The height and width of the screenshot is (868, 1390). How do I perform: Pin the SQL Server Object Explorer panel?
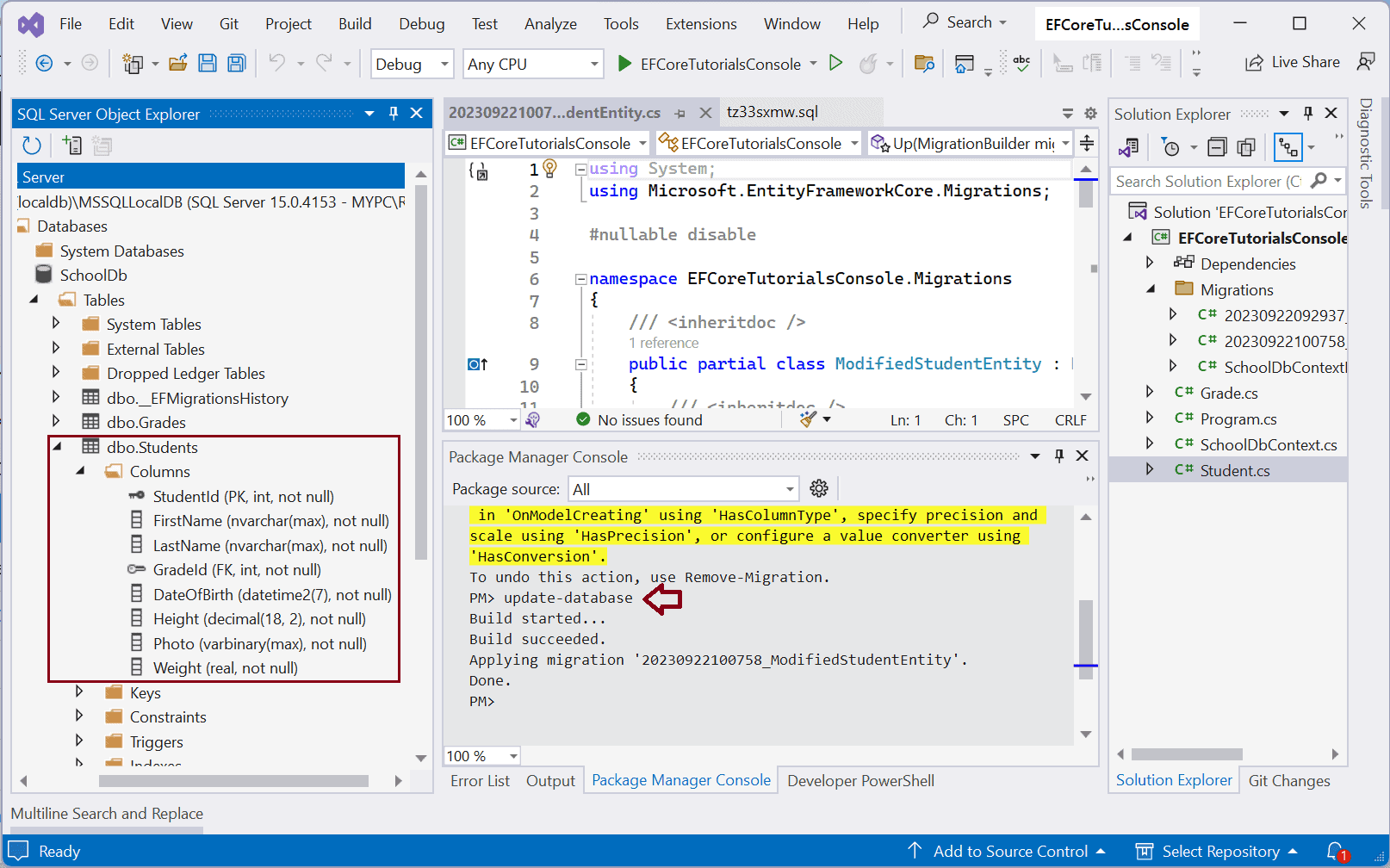click(x=394, y=114)
